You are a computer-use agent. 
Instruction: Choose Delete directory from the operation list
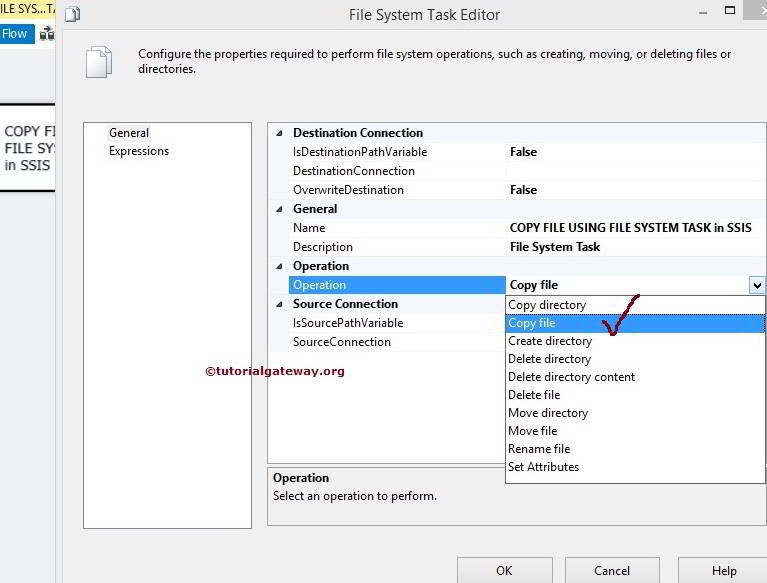635,359
